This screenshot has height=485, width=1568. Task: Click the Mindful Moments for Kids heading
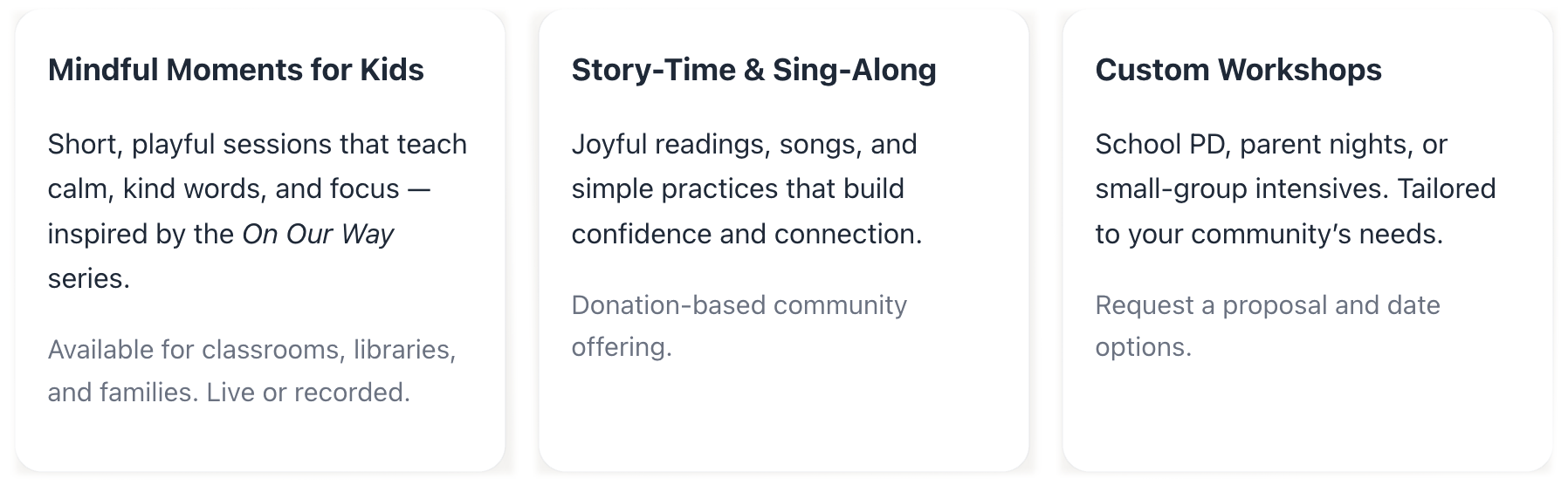(236, 70)
